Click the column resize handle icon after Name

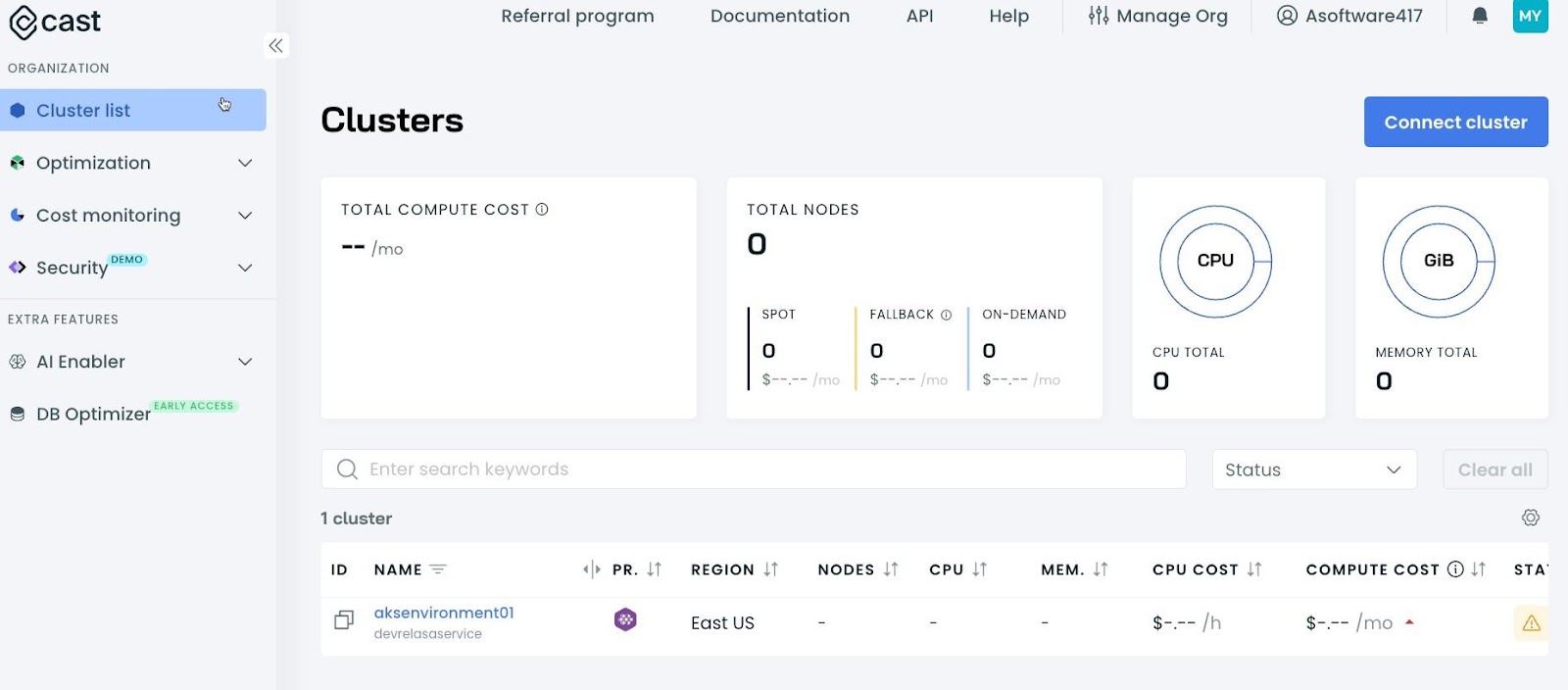pyautogui.click(x=591, y=569)
